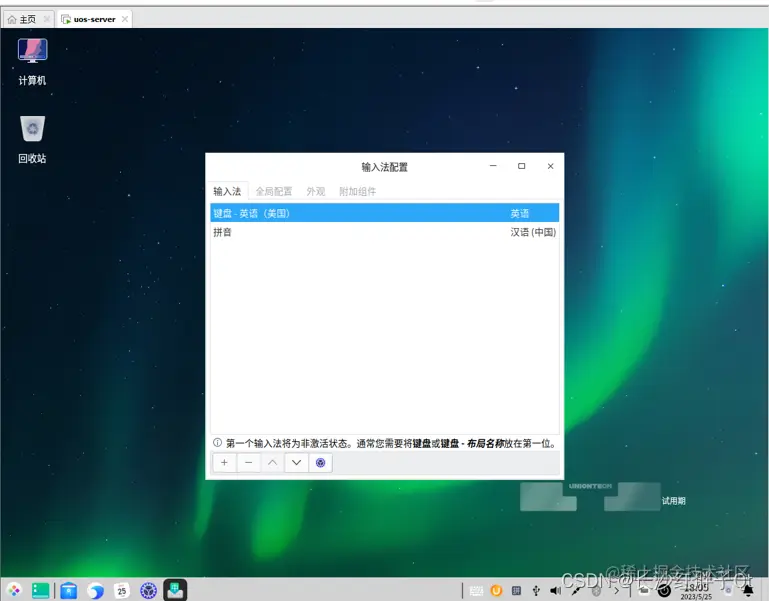
Task: Open the calendar dock icon showing 25
Action: [x=122, y=590]
